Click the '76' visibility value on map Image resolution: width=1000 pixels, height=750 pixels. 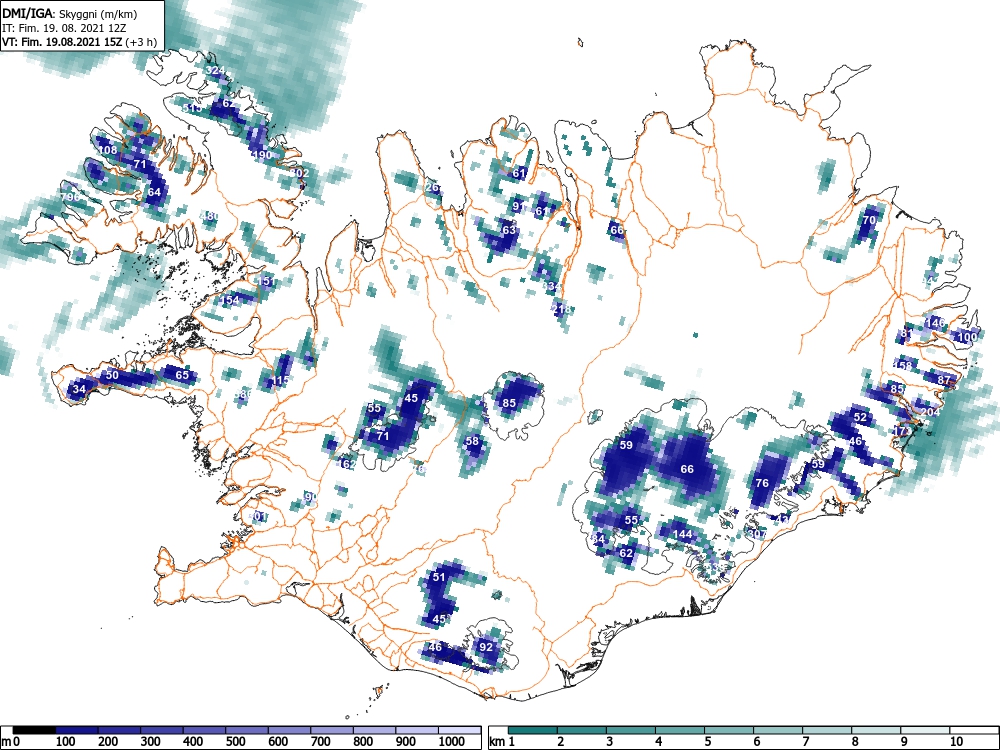tap(762, 483)
